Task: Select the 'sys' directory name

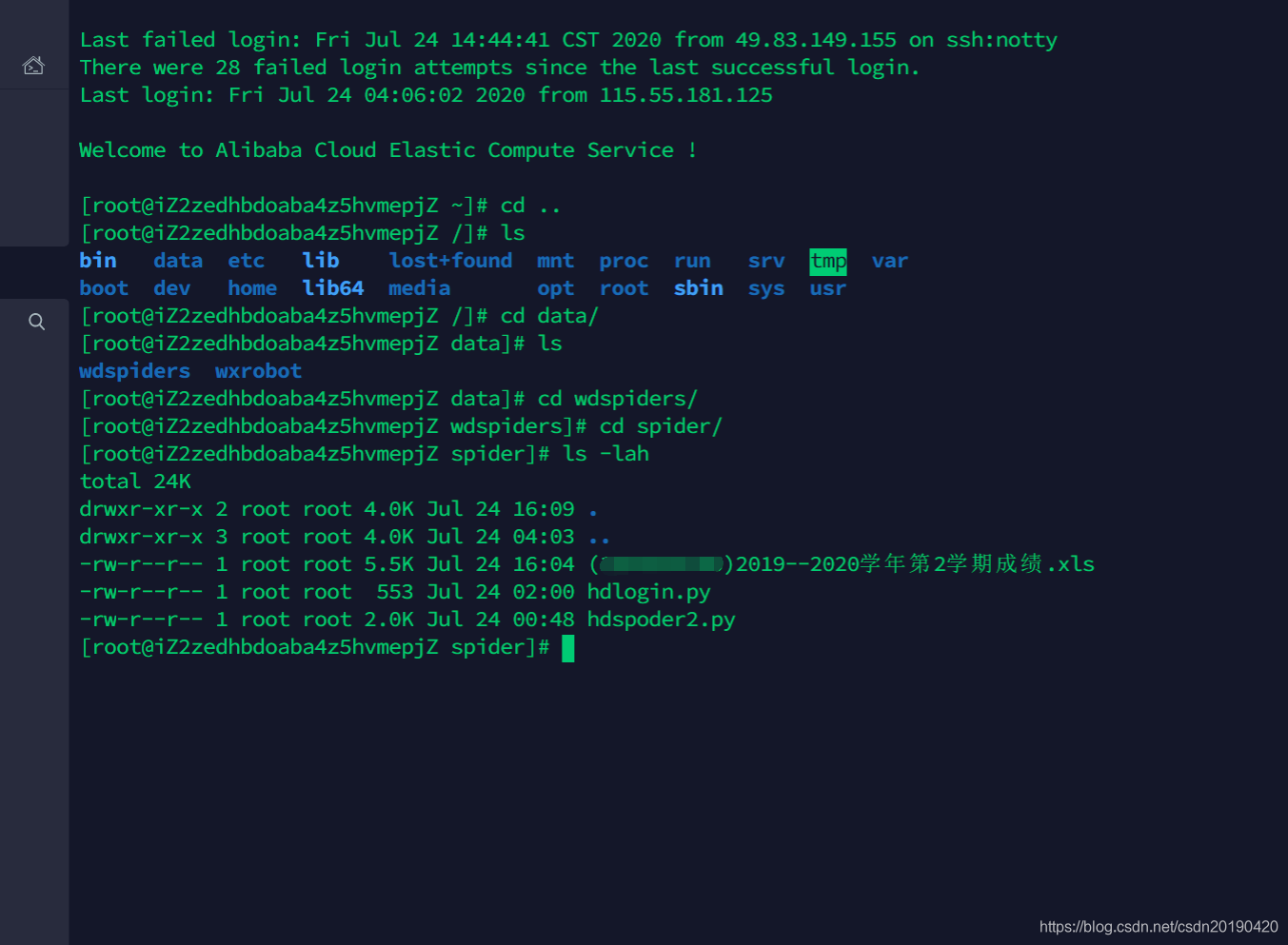Action: pyautogui.click(x=766, y=288)
